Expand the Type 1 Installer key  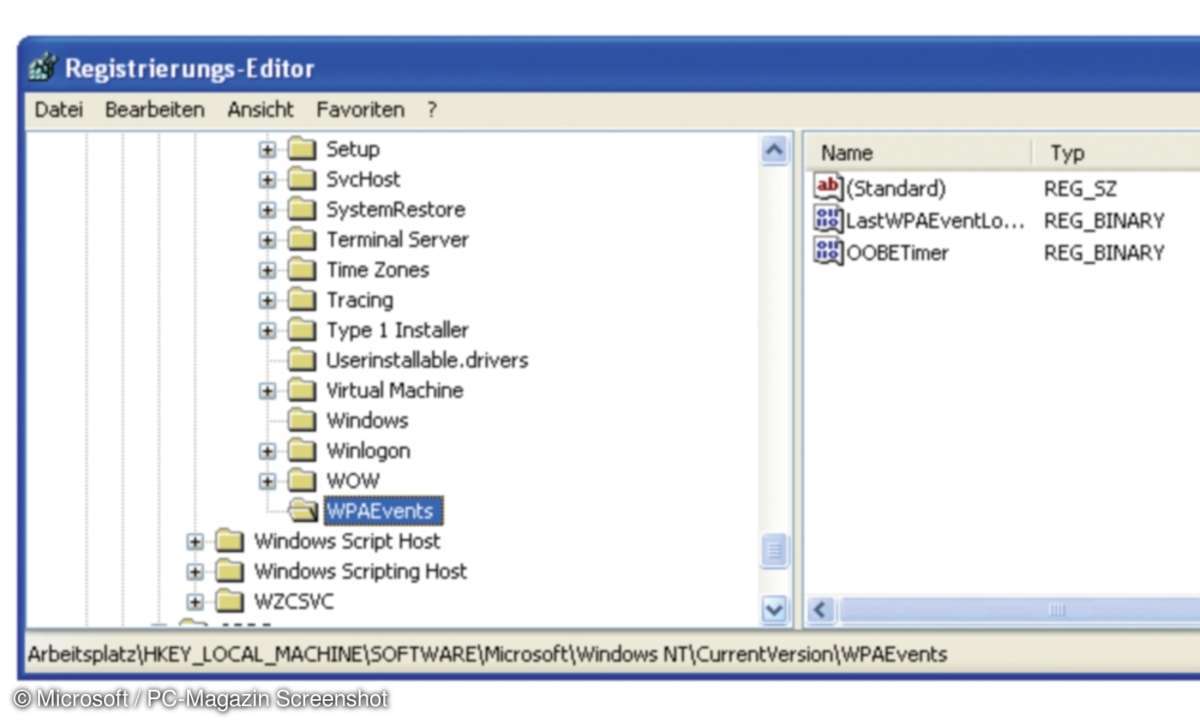[267, 330]
